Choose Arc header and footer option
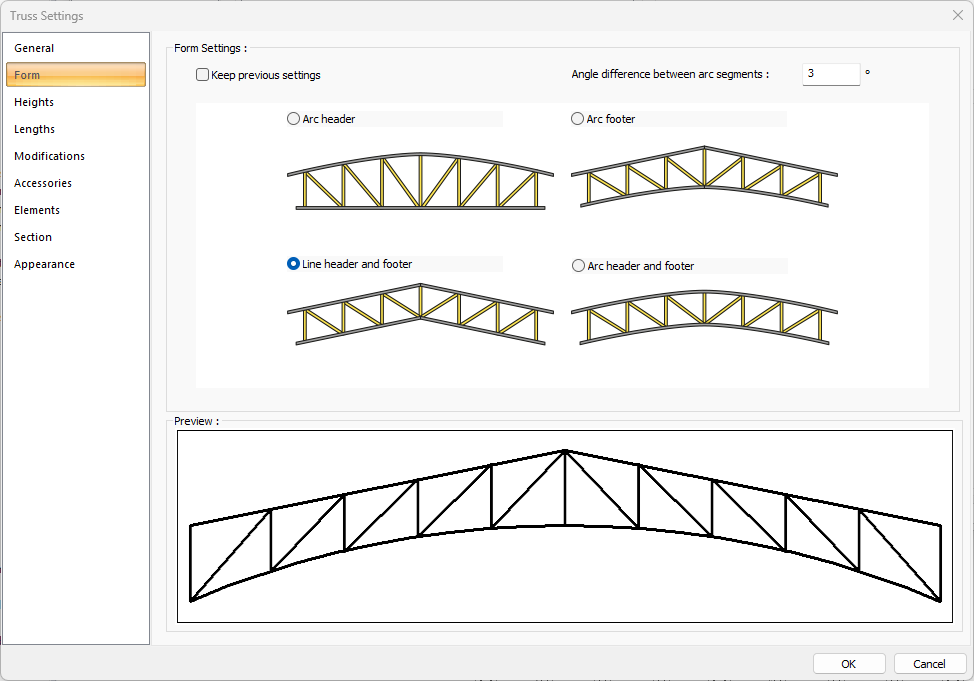Viewport: 974px width, 681px height. tap(578, 266)
